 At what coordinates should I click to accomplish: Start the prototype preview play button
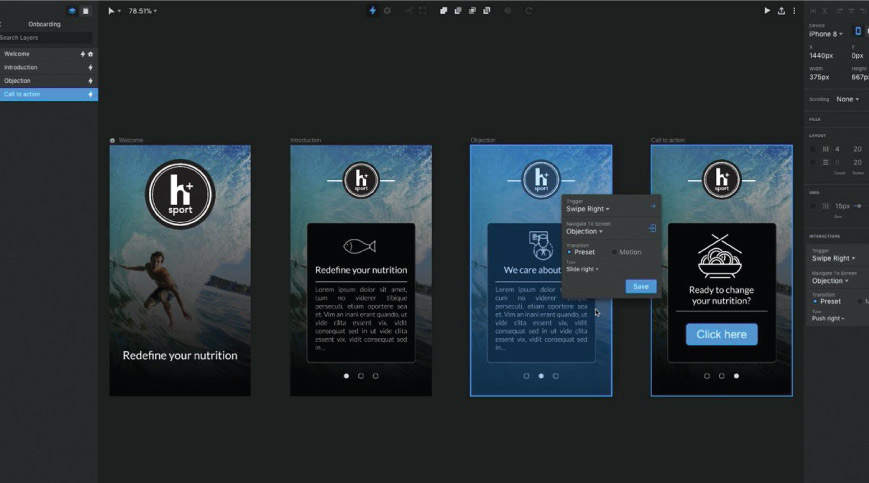[767, 11]
